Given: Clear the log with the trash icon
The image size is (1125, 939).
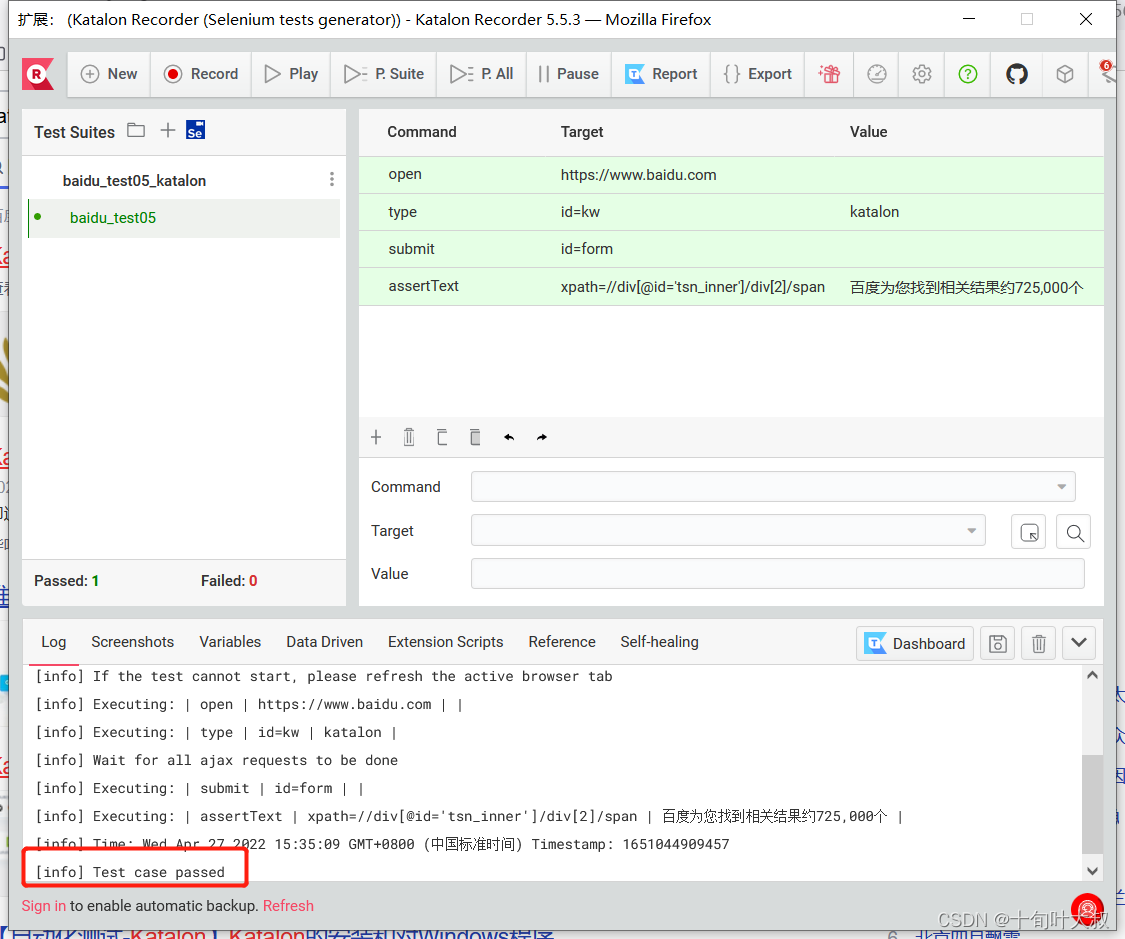Looking at the screenshot, I should (x=1038, y=643).
